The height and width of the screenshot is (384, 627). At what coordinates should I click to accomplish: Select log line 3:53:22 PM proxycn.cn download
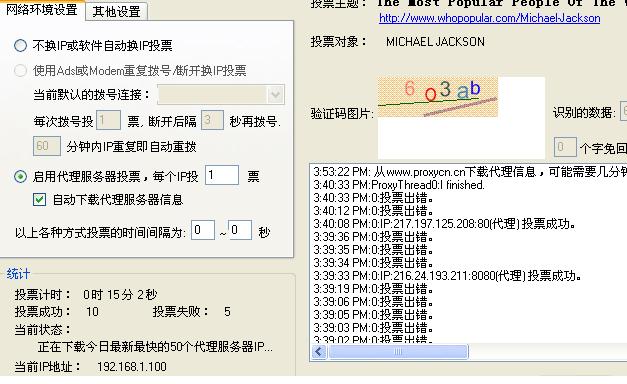[x=470, y=172]
